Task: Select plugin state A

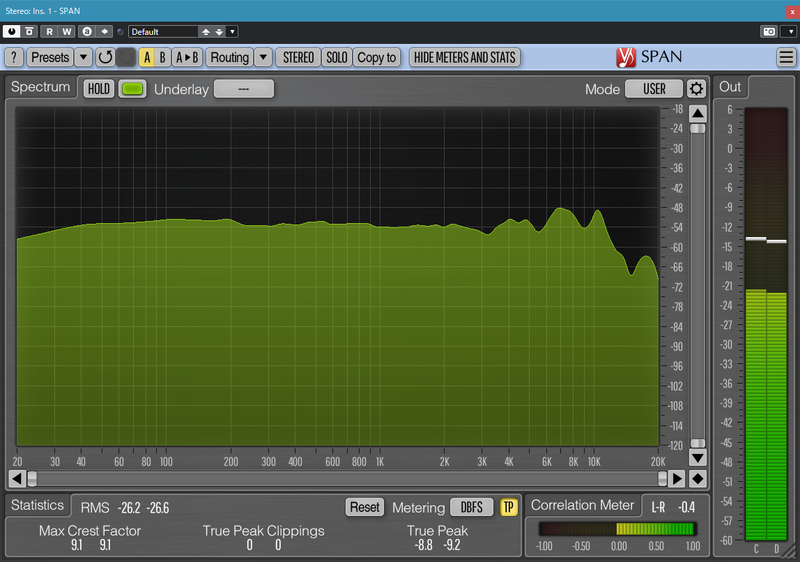Action: [x=147, y=57]
